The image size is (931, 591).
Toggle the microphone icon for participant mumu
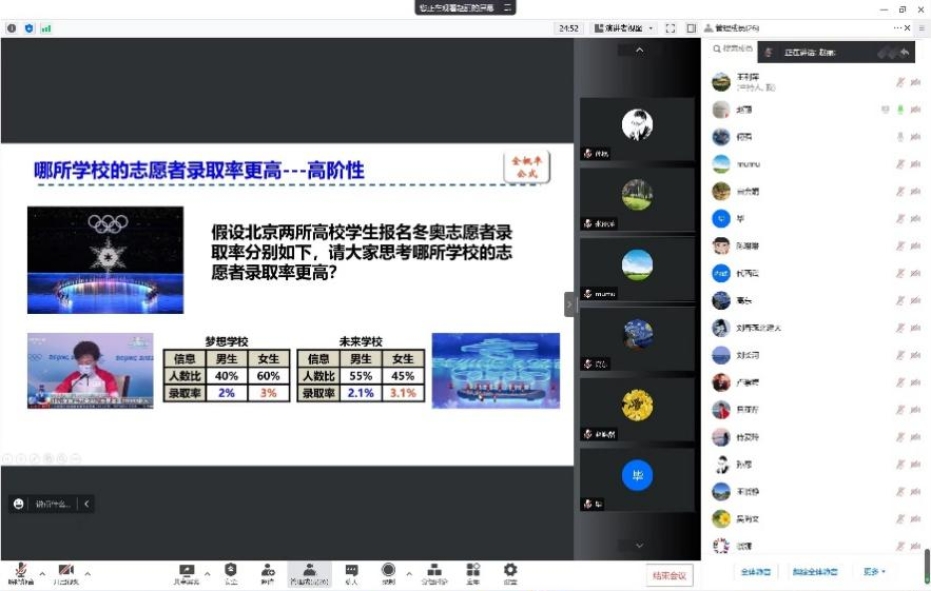click(x=900, y=164)
